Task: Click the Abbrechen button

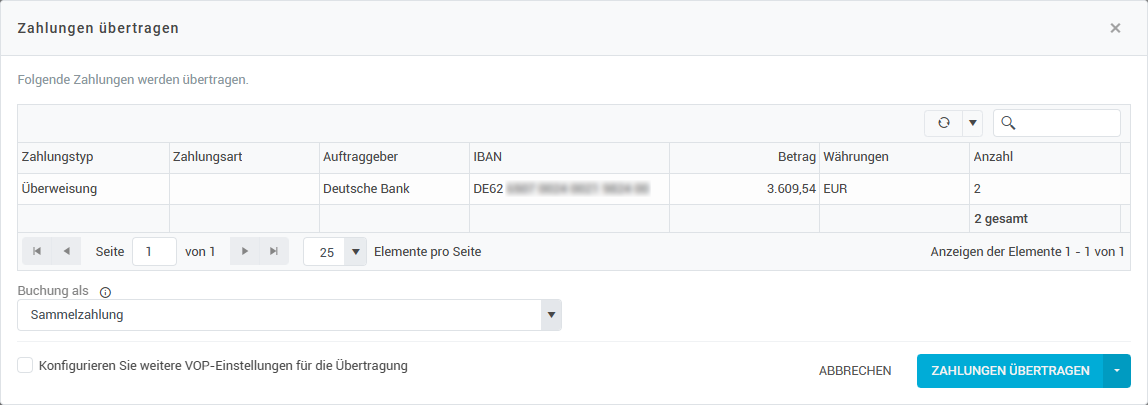Action: (855, 371)
